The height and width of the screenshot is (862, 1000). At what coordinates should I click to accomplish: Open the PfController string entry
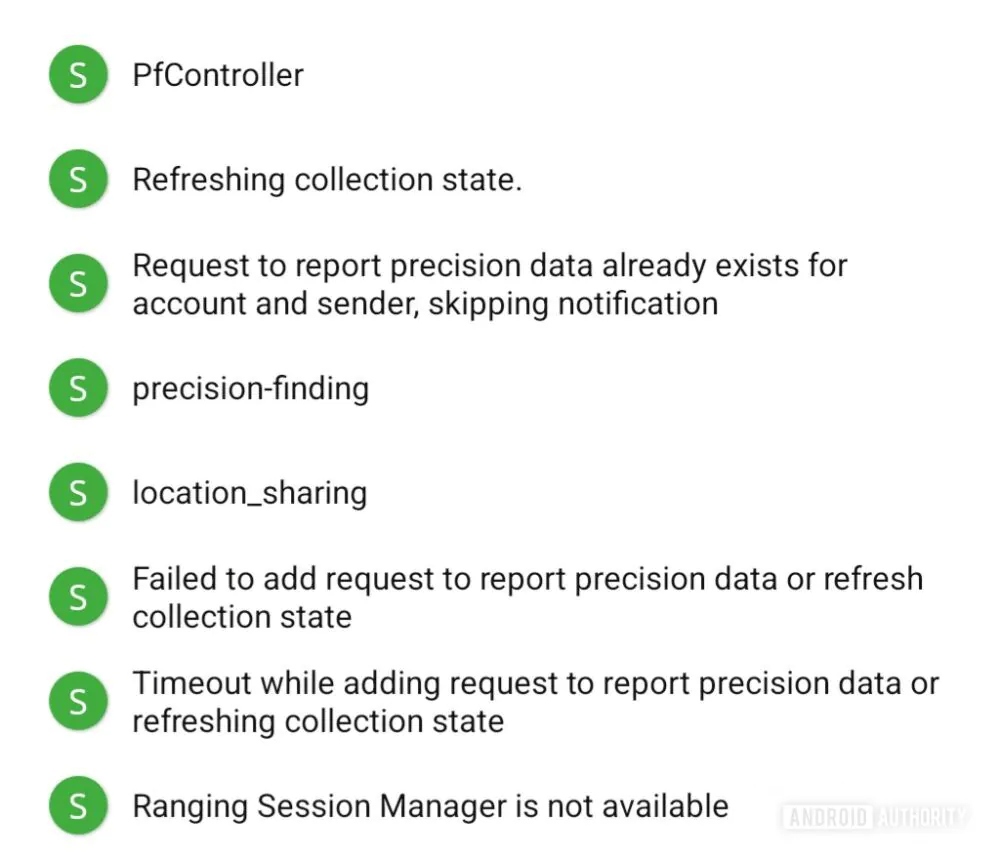click(x=218, y=75)
